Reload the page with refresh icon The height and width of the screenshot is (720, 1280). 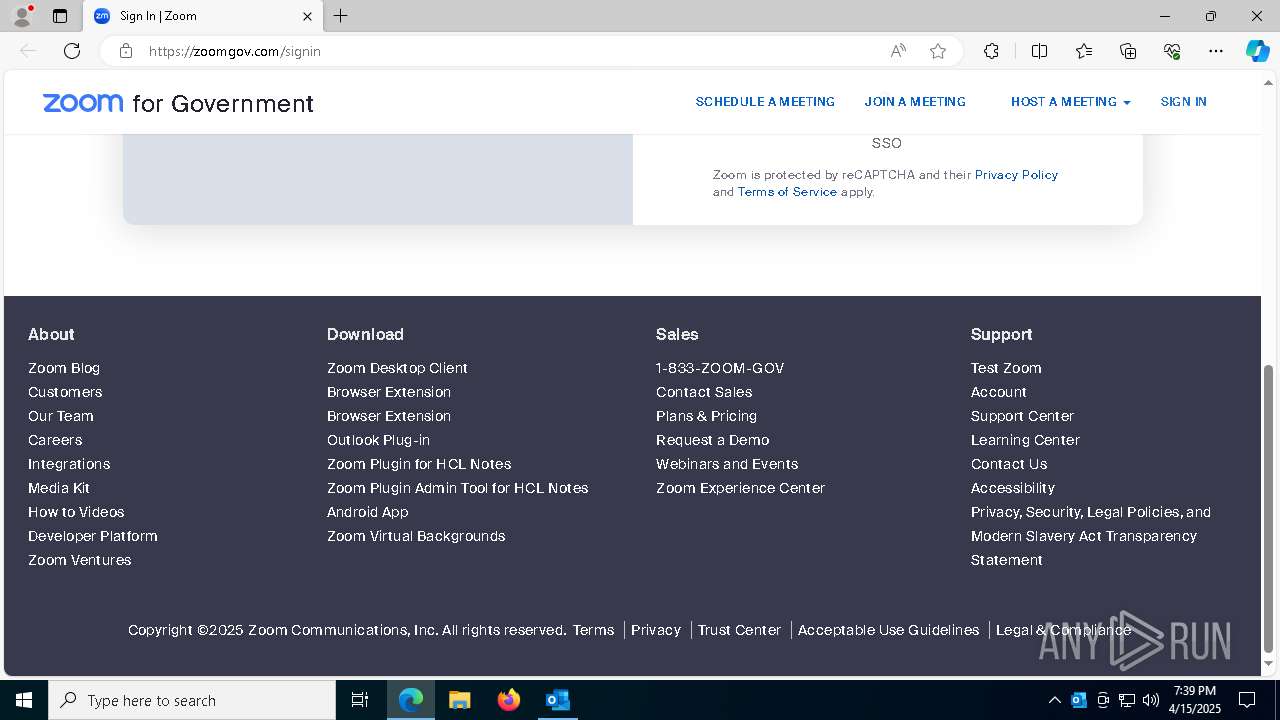72,51
